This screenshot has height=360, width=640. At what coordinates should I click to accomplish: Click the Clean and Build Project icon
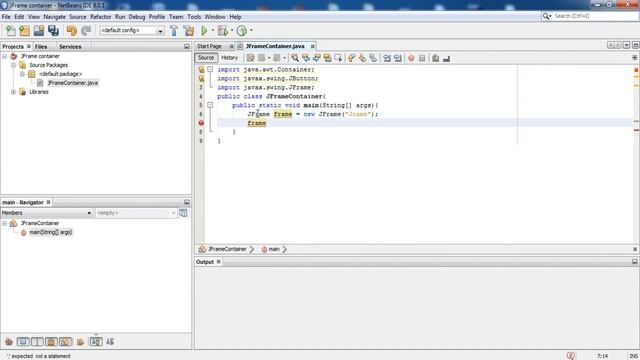pos(189,31)
